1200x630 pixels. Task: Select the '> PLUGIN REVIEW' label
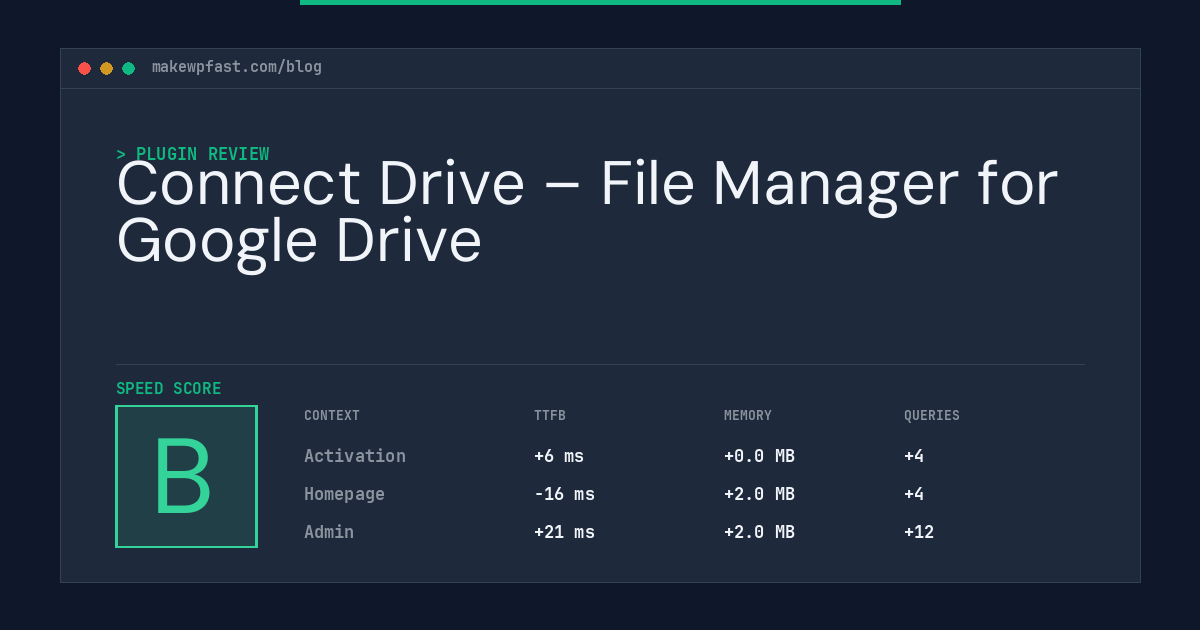[193, 154]
